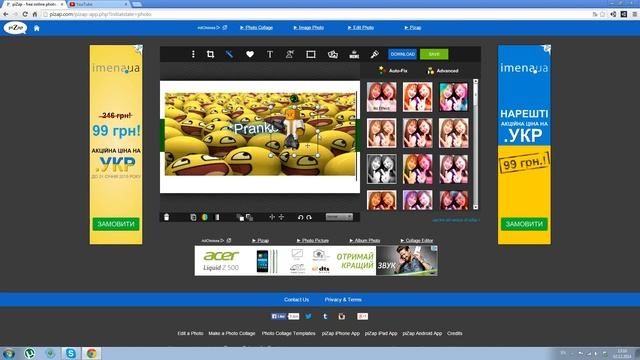640x360 pixels.
Task: Switch to the Advanced tab
Action: pos(442,71)
